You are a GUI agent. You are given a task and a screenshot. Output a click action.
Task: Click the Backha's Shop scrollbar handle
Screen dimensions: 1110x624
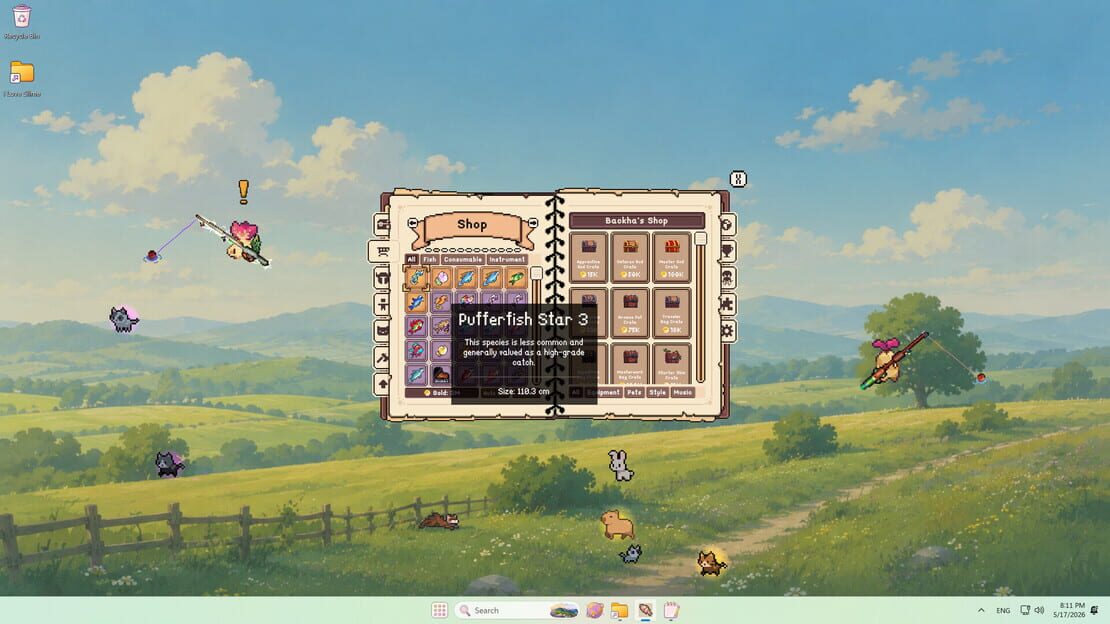[700, 239]
